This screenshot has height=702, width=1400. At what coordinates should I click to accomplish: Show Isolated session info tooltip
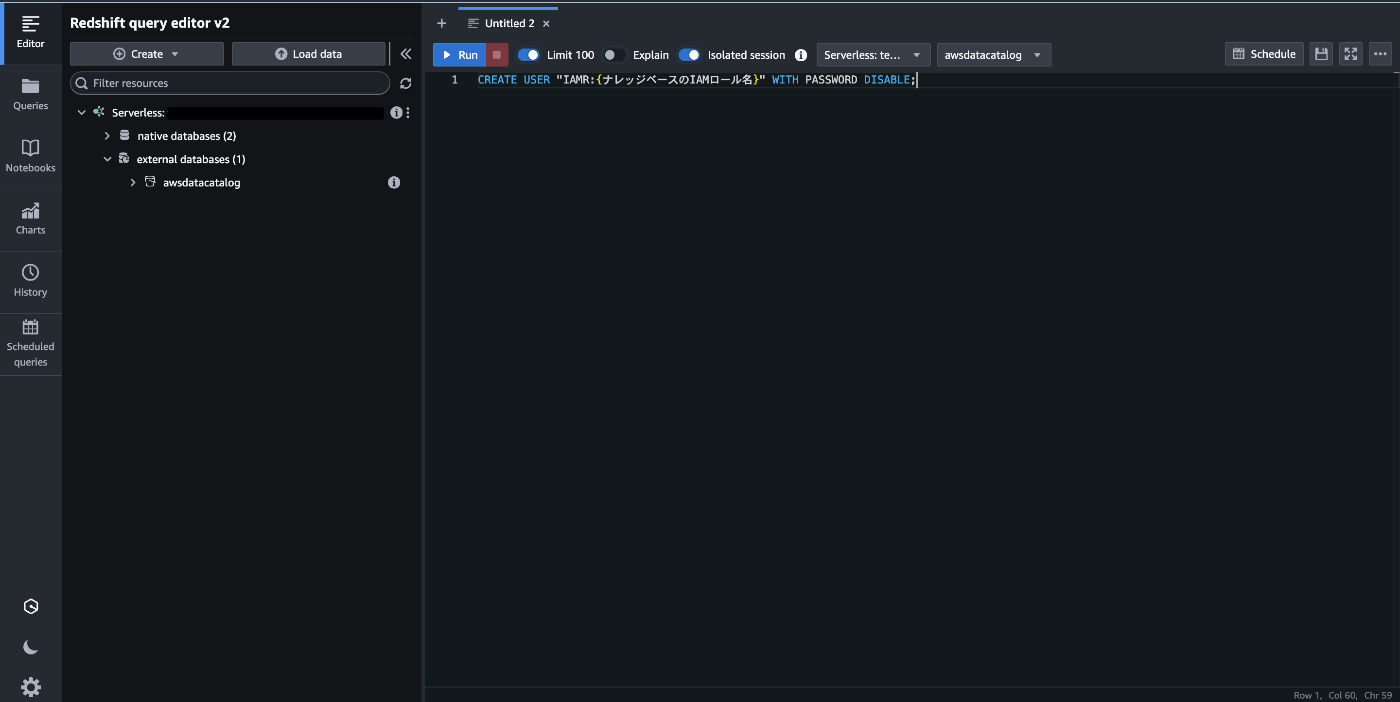coord(801,55)
